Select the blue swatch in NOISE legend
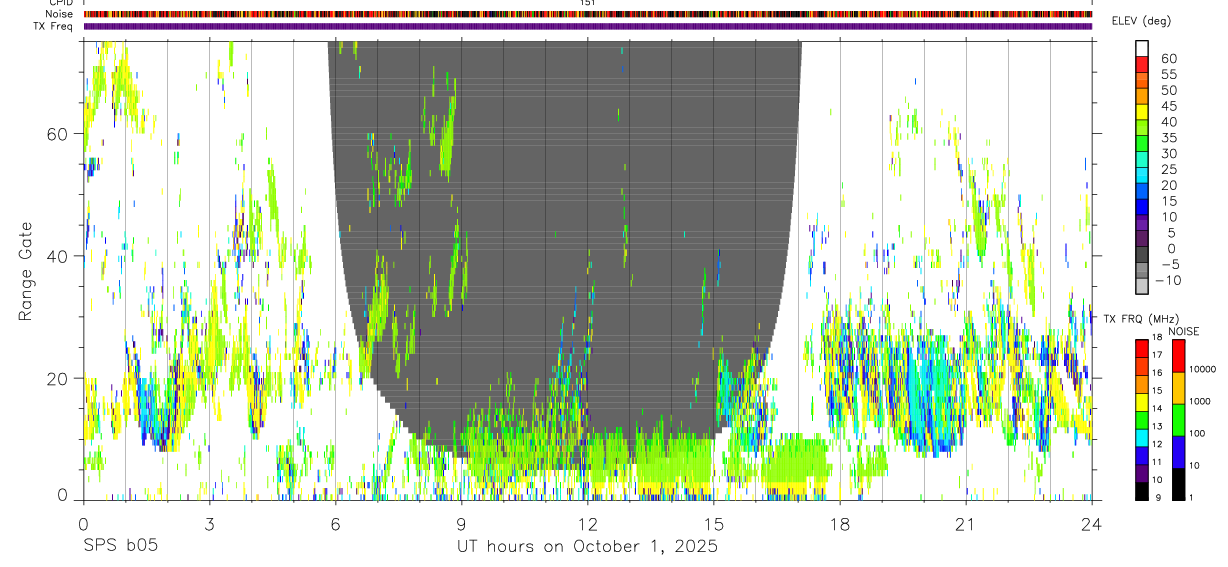The width and height of the screenshot is (1228, 567). click(x=1179, y=452)
